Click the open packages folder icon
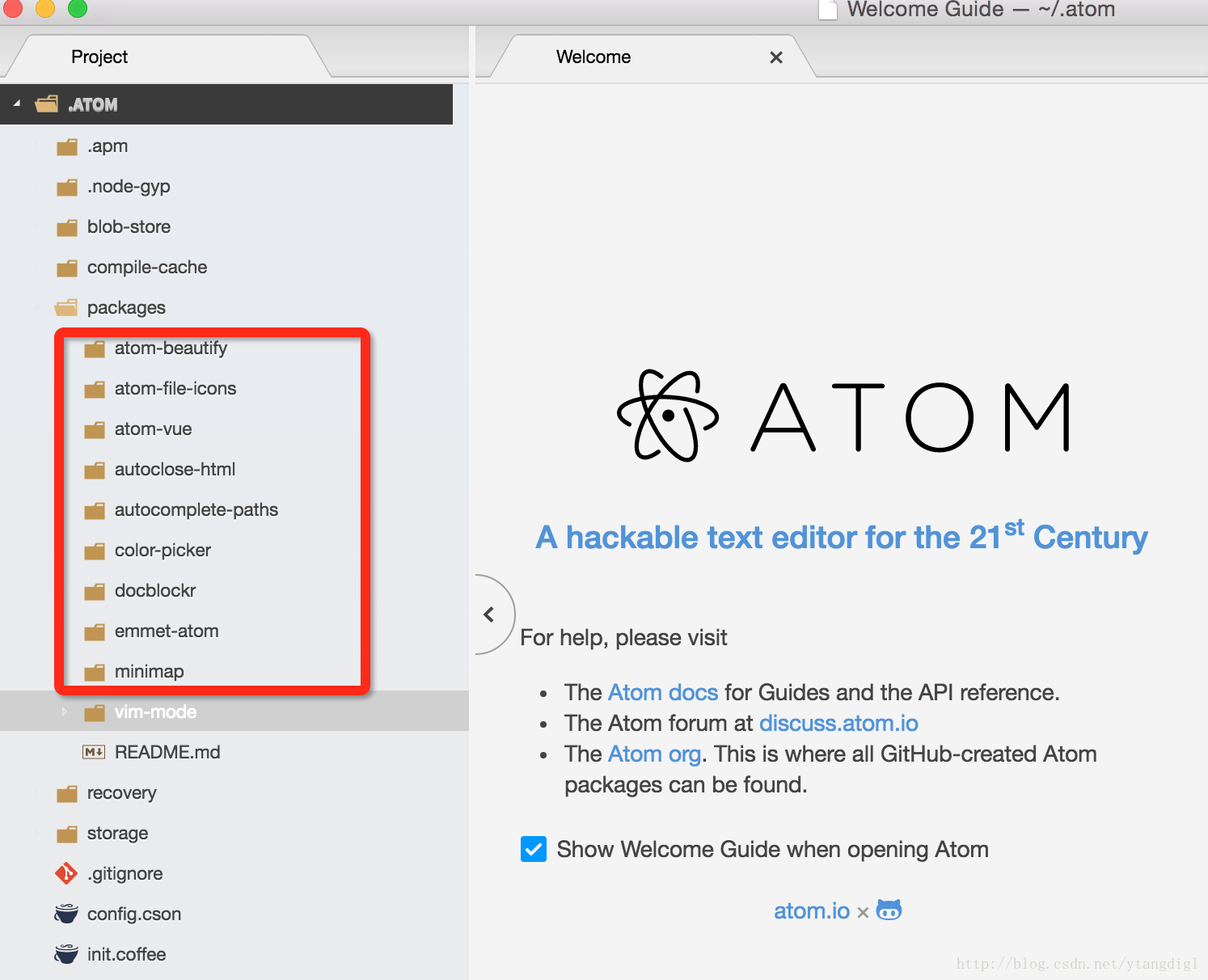Image resolution: width=1208 pixels, height=980 pixels. pyautogui.click(x=66, y=308)
